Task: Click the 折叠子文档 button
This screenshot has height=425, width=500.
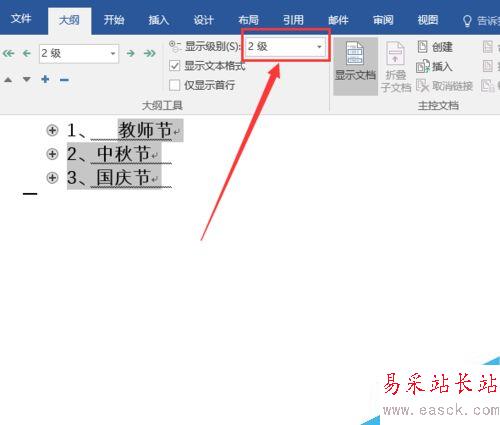Action: point(396,67)
